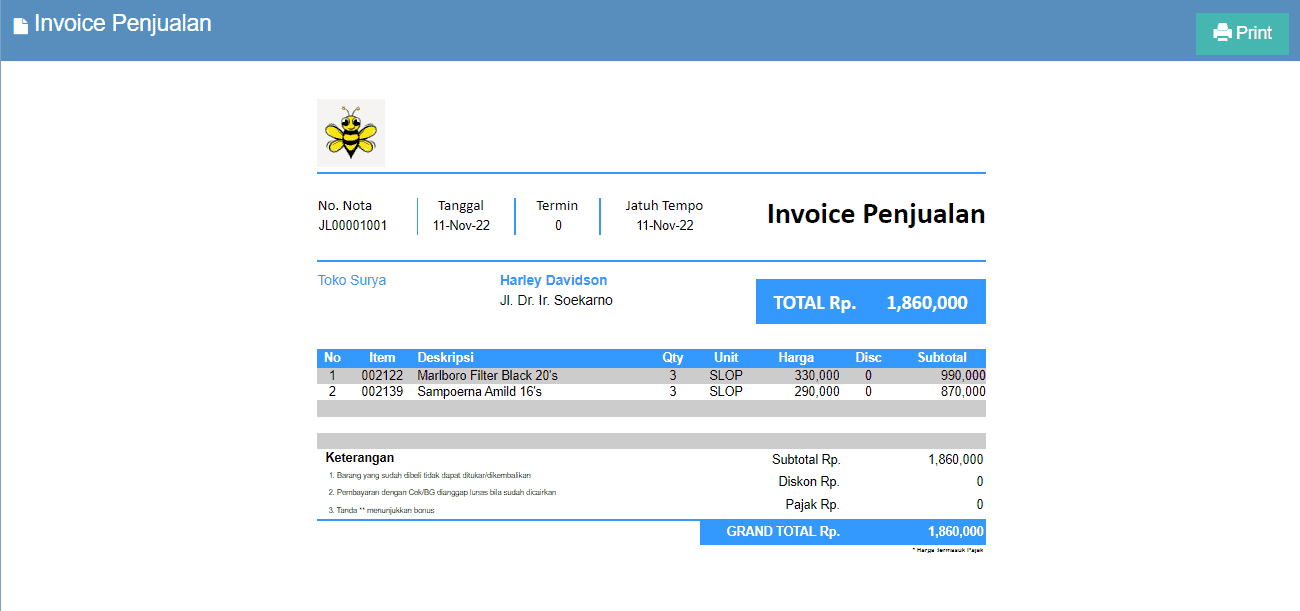The image size is (1300, 611).
Task: Click item code 002122
Action: (382, 376)
